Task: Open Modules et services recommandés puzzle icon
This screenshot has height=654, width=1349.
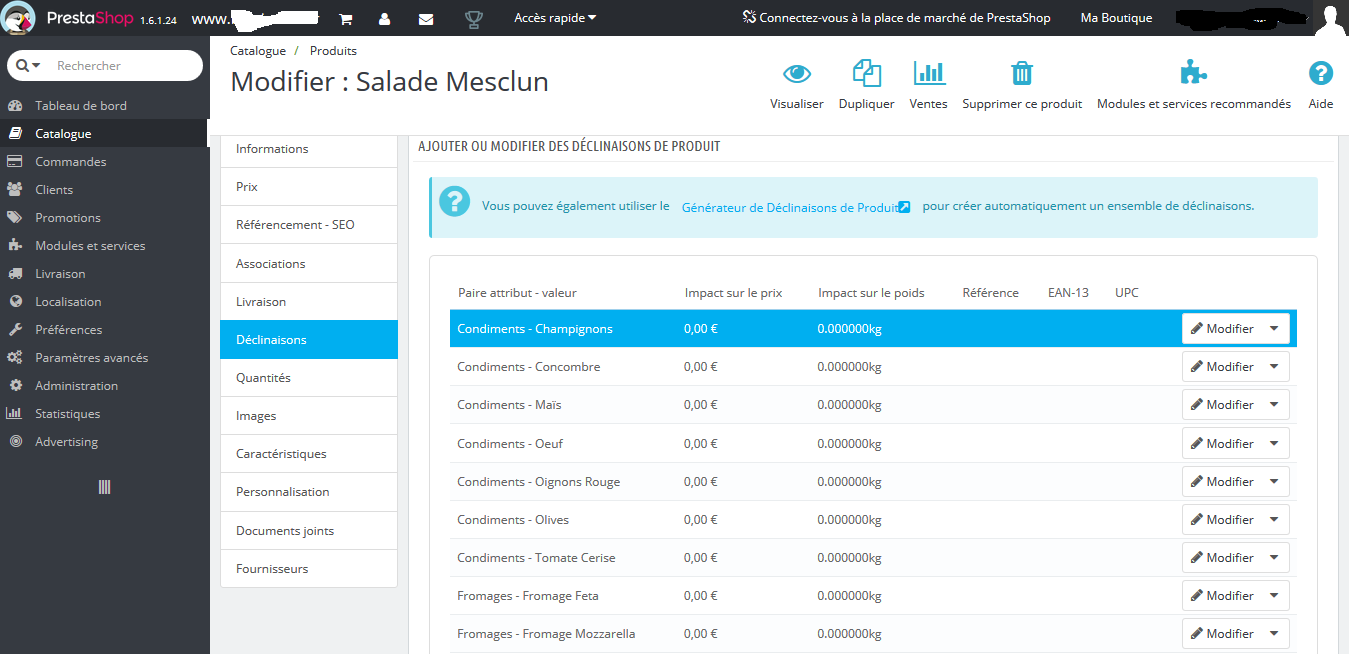Action: [x=1193, y=73]
